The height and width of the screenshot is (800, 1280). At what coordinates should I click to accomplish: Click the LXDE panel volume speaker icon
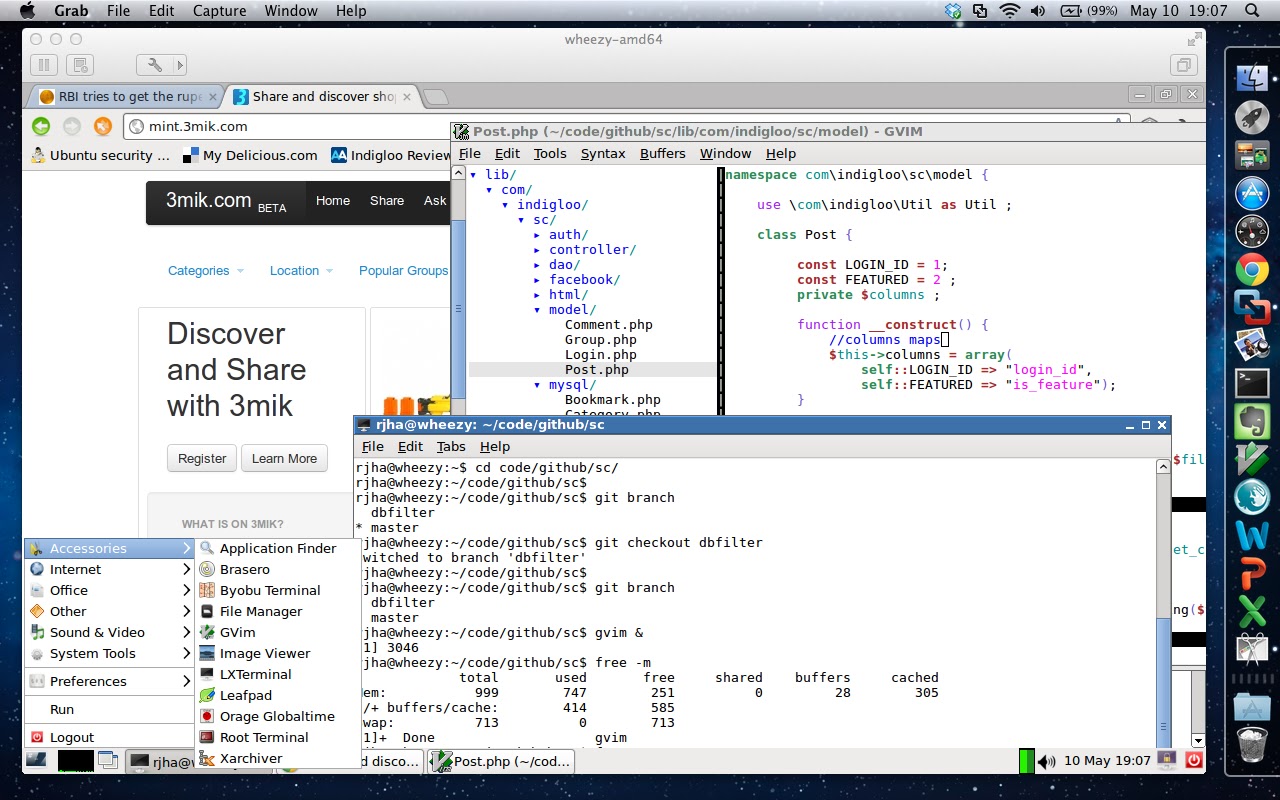[1047, 761]
